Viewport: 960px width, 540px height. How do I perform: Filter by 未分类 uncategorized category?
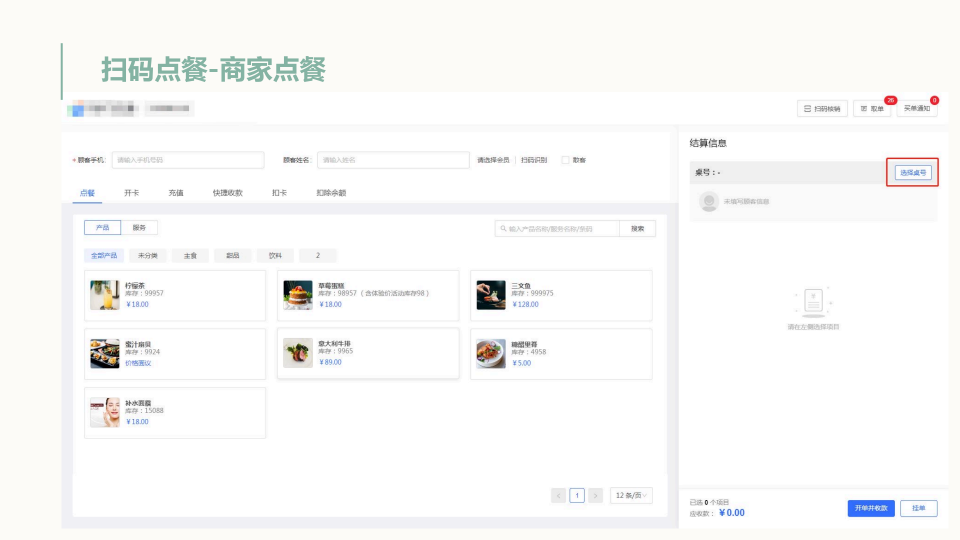148,255
